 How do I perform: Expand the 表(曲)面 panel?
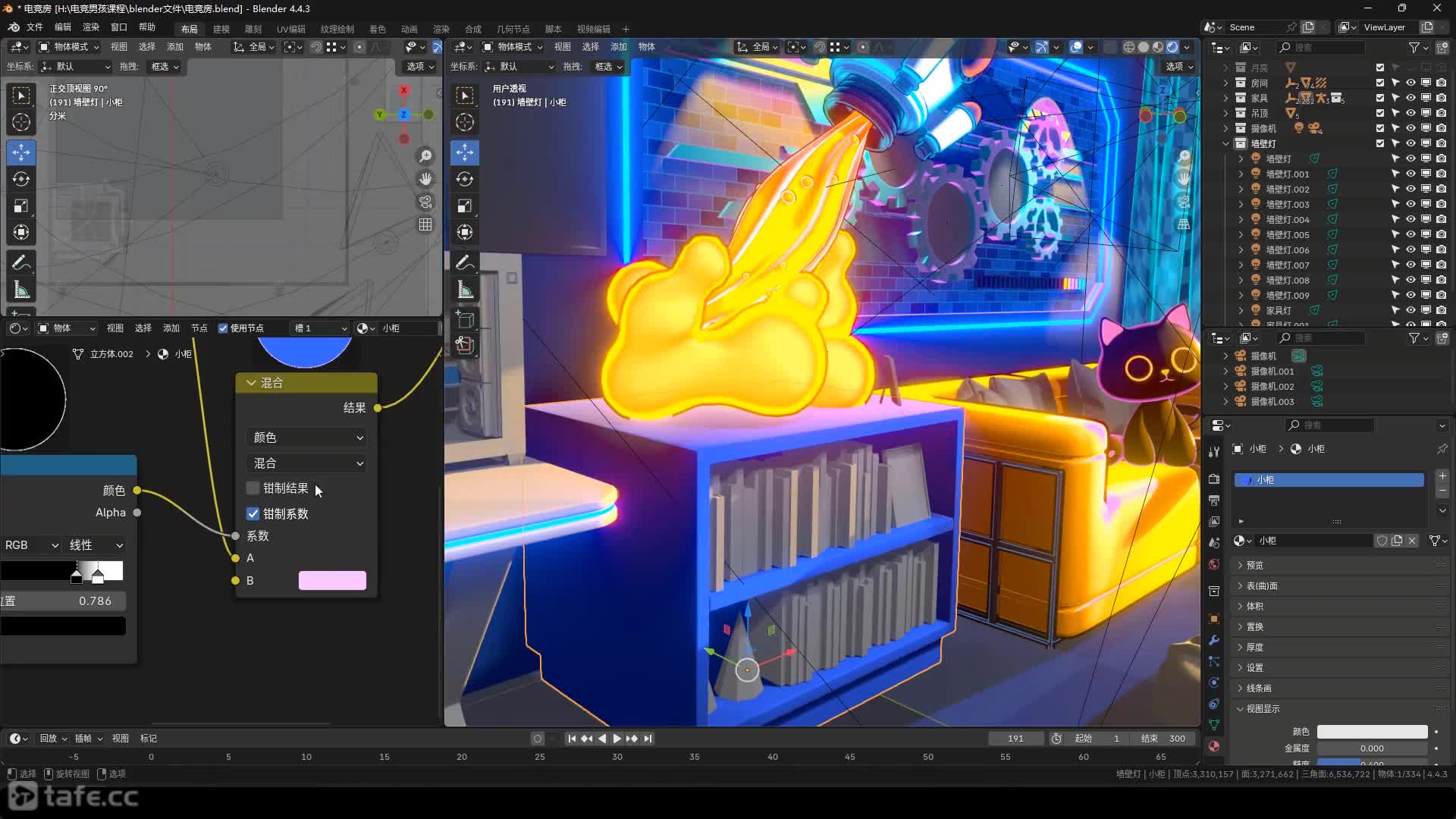[x=1262, y=585]
